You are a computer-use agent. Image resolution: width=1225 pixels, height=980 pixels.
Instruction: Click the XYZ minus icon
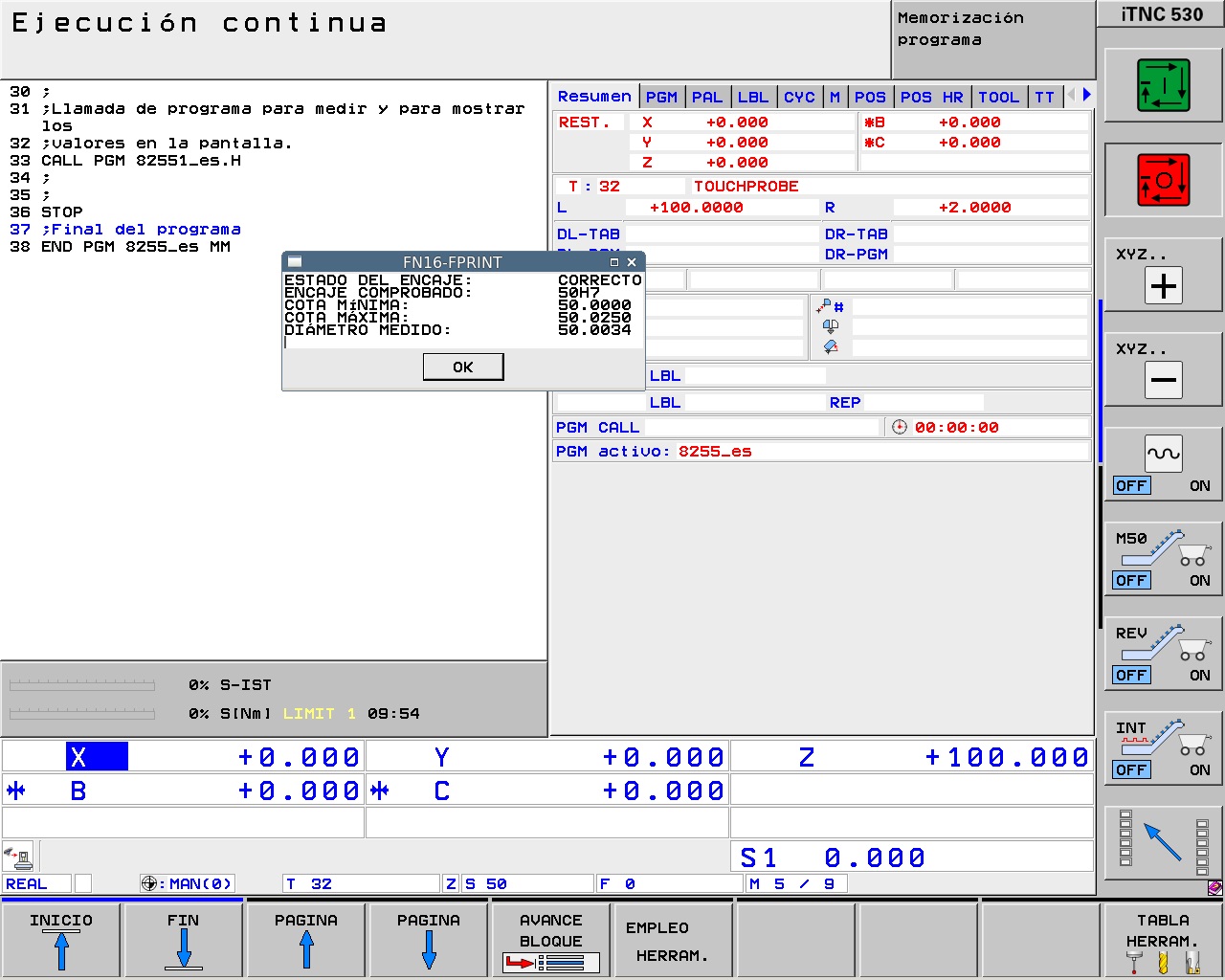coord(1164,380)
